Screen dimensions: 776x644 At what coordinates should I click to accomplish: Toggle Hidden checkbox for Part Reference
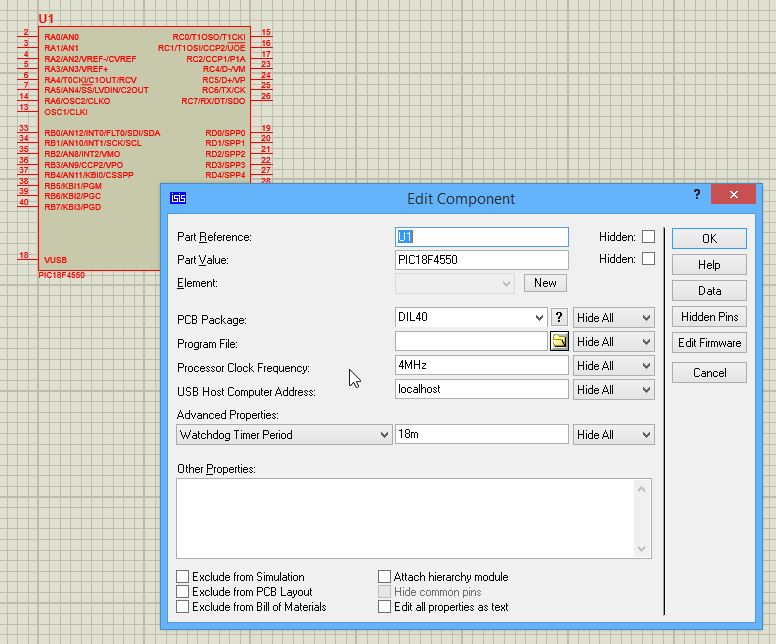point(648,237)
